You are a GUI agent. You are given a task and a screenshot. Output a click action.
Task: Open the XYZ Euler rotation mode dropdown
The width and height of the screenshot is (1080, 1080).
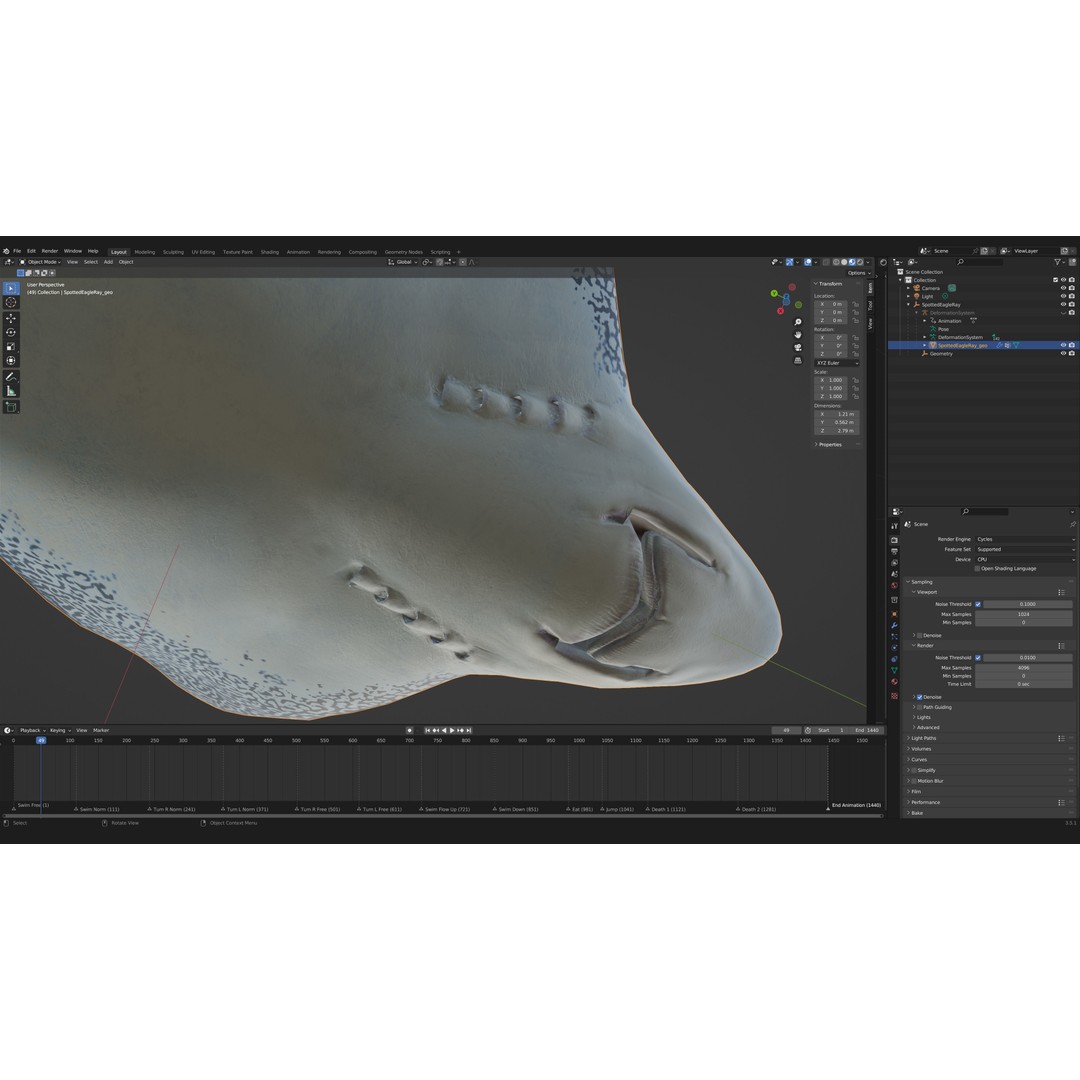837,363
